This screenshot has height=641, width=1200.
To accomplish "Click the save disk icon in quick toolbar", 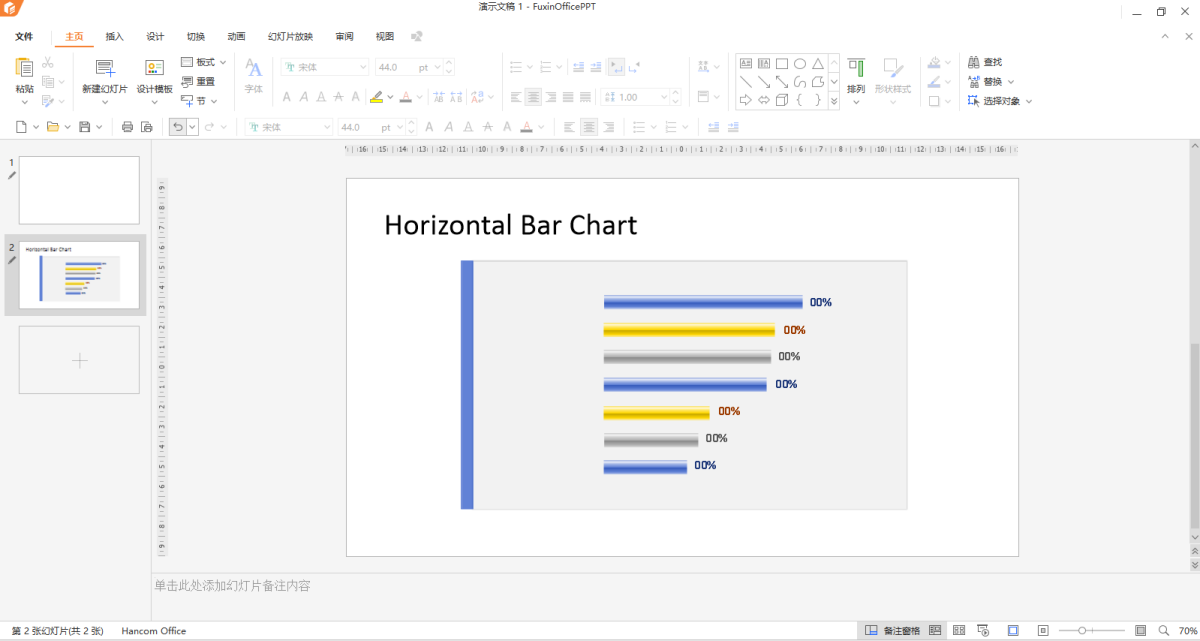I will [x=84, y=127].
